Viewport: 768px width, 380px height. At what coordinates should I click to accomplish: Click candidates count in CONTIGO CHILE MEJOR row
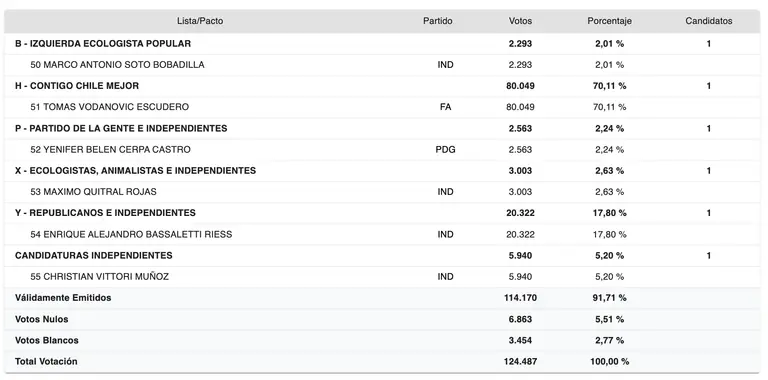pos(709,86)
